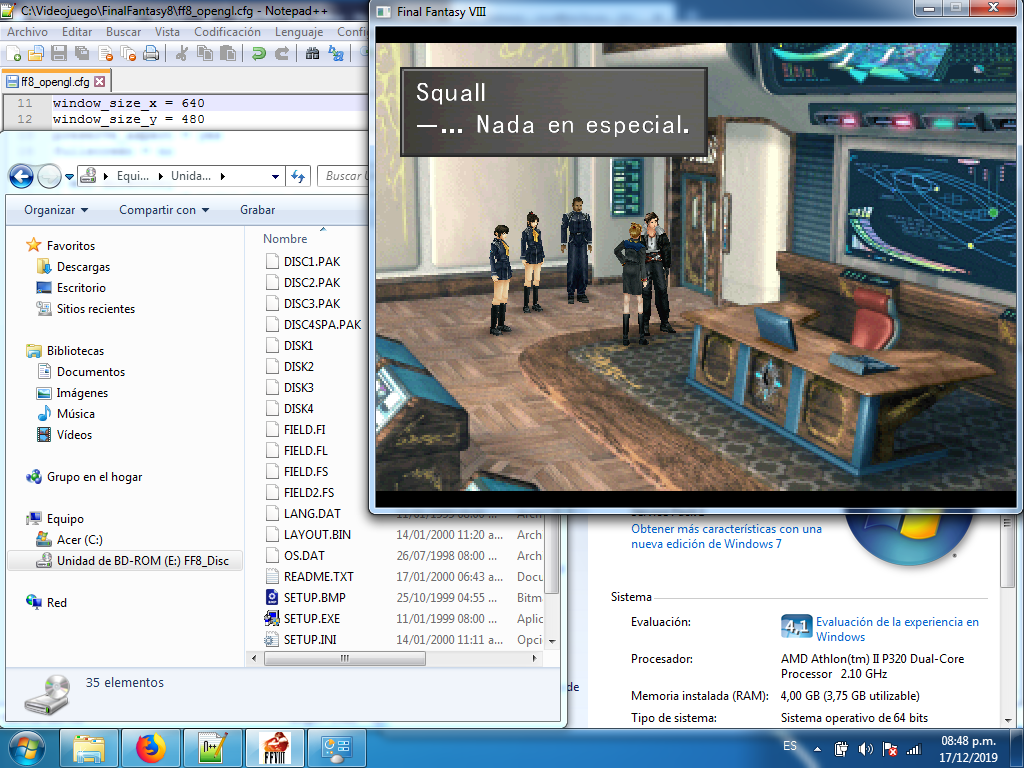The height and width of the screenshot is (768, 1024).
Task: Select Red in the navigation pane
Action: coord(56,602)
